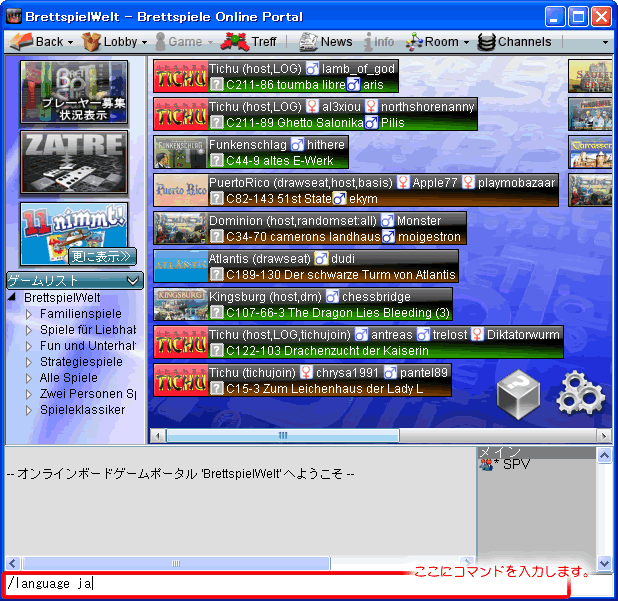The image size is (618, 601).
Task: Collapse the BrettspielWelt tree root
Action: 12,297
